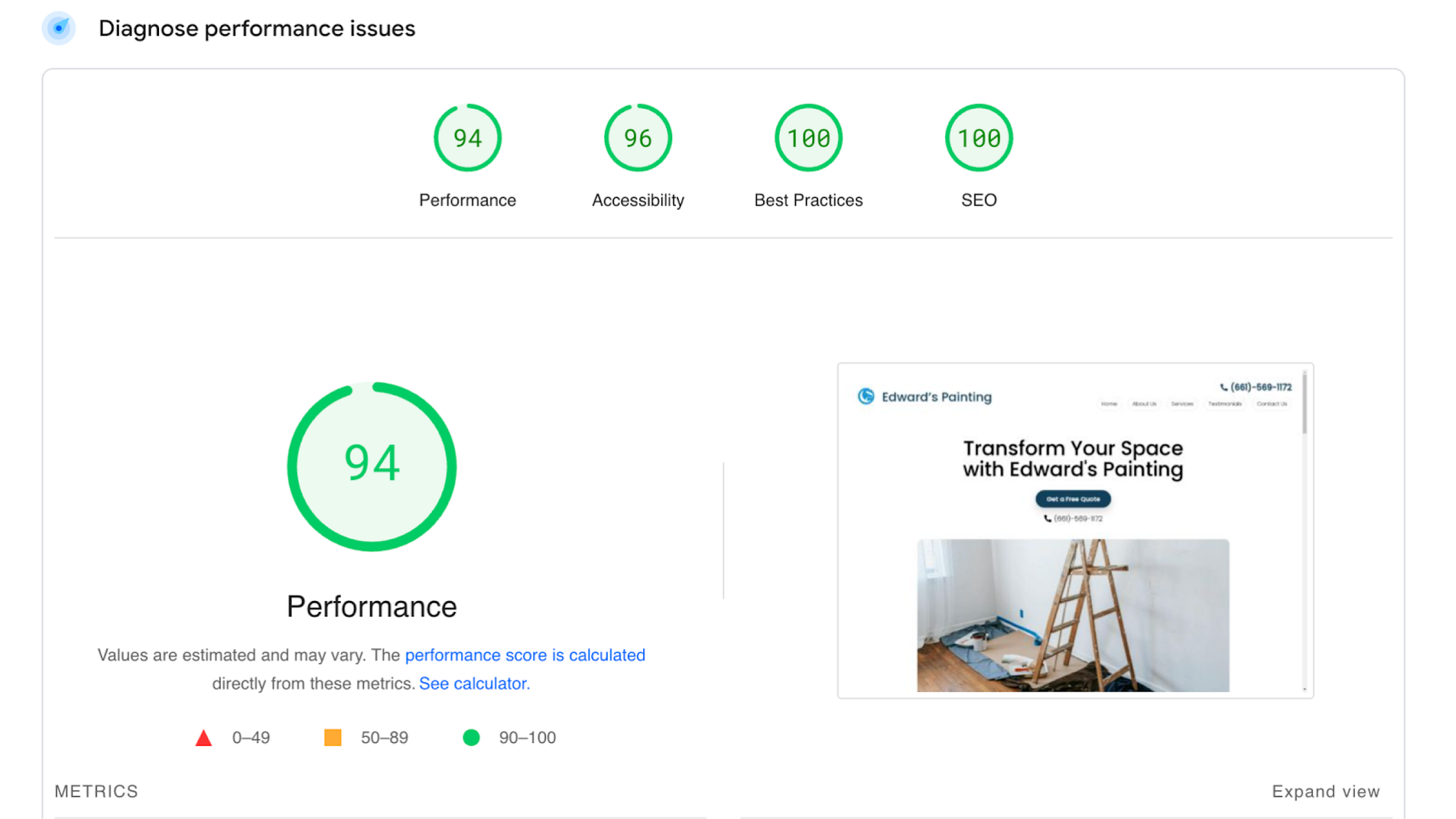This screenshot has height=819, width=1456.
Task: Click the orange square 50–89 legend marker
Action: (x=333, y=737)
